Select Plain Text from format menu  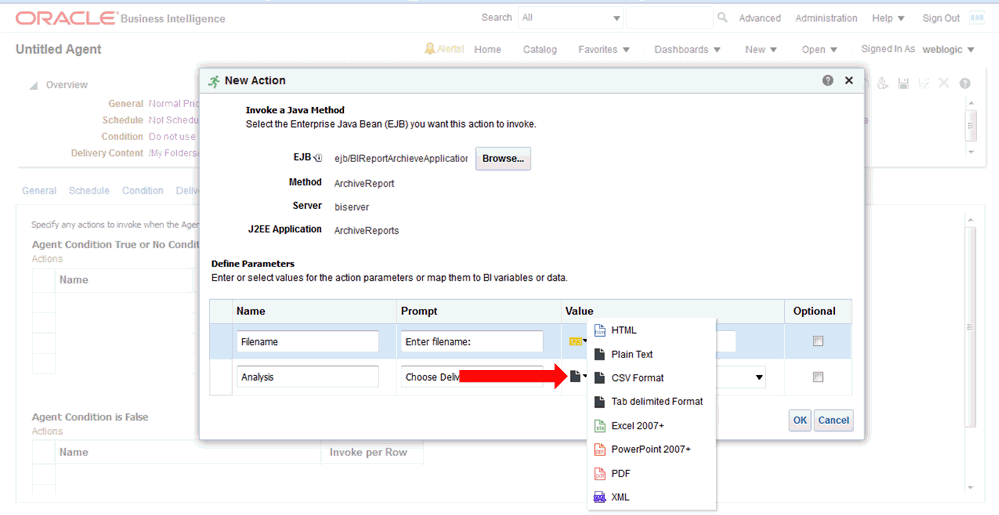623,354
